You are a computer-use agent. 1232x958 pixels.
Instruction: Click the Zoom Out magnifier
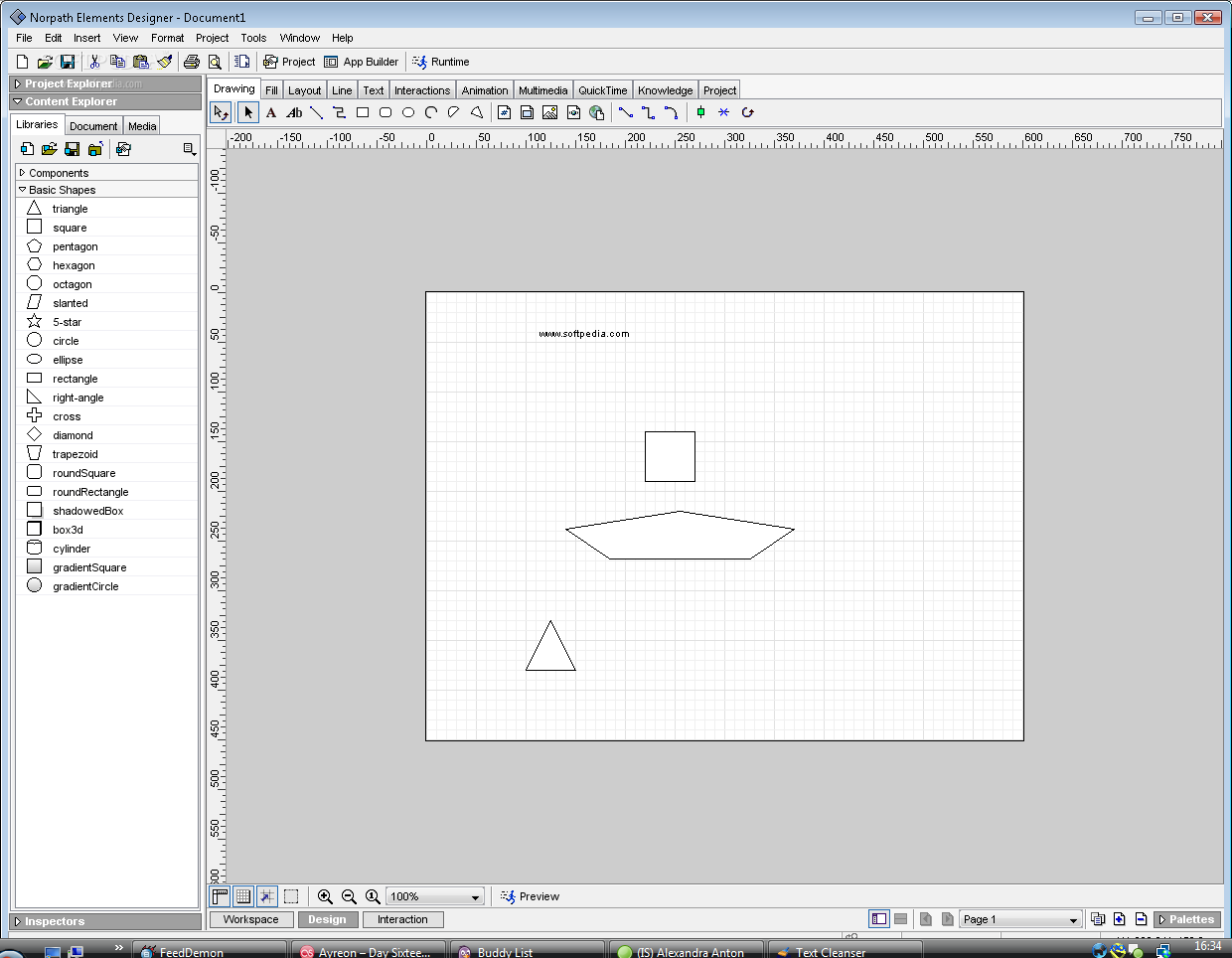(x=349, y=896)
